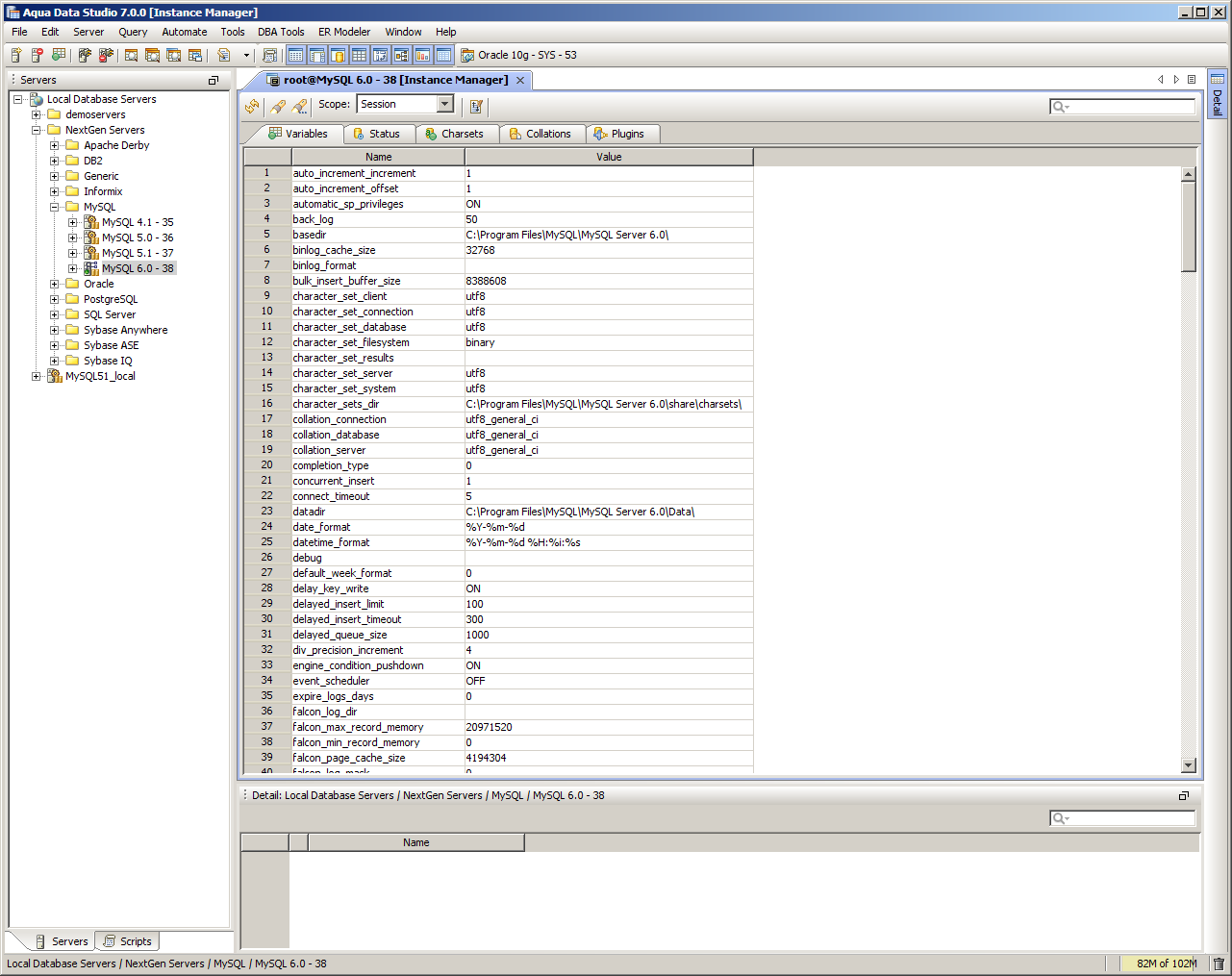Expand the MySQL51_local node
Viewport: 1232px width, 976px height.
(x=37, y=376)
